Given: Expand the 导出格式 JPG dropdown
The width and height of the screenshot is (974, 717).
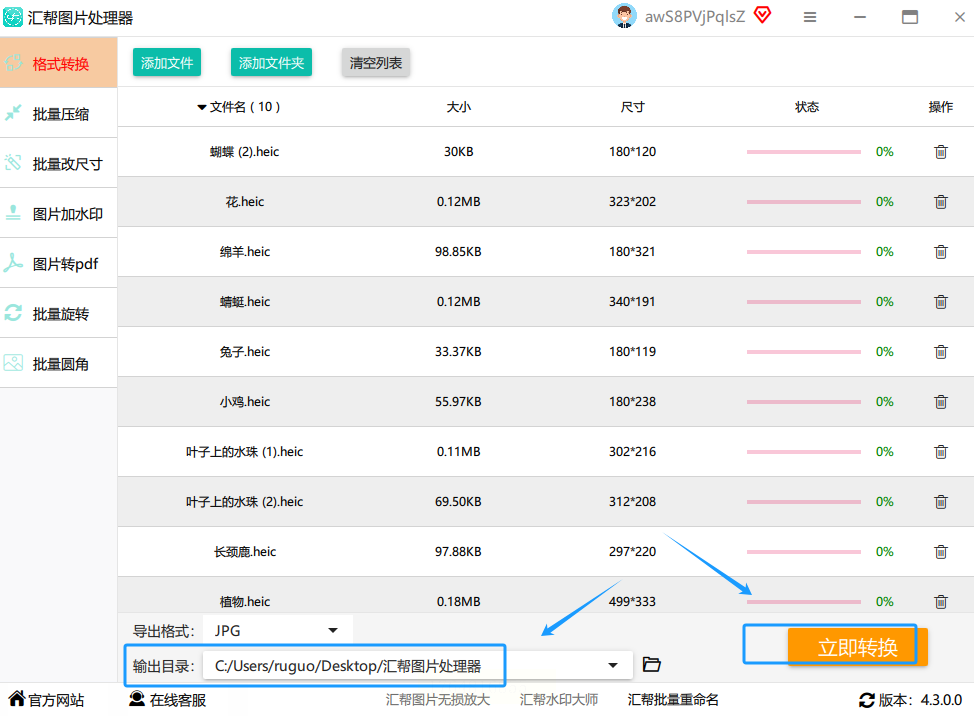Looking at the screenshot, I should (x=333, y=631).
